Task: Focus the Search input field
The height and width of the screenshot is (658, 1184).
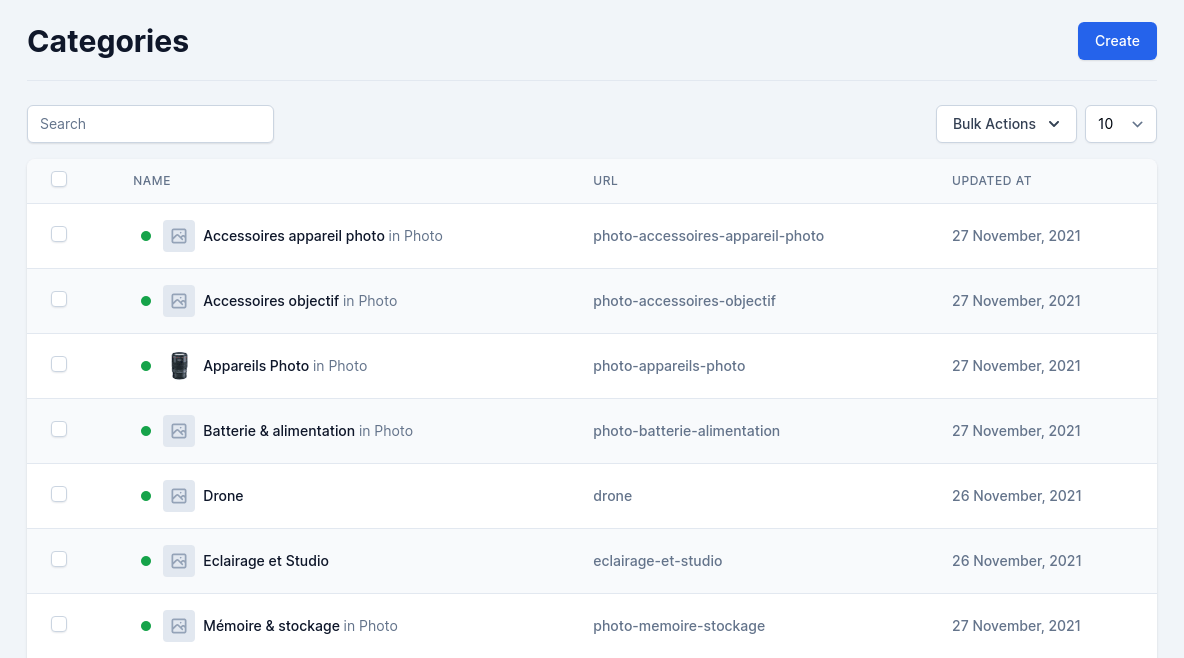Action: pos(150,124)
